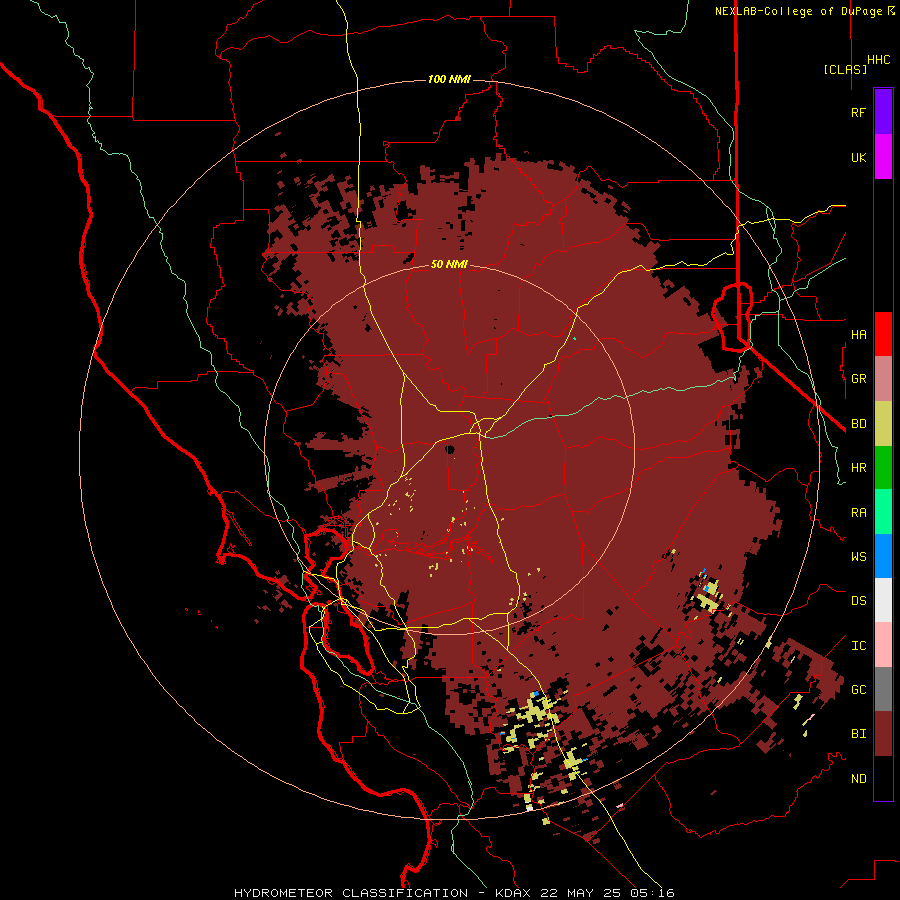This screenshot has height=900, width=900.
Task: Click the ND legend label
Action: point(858,778)
